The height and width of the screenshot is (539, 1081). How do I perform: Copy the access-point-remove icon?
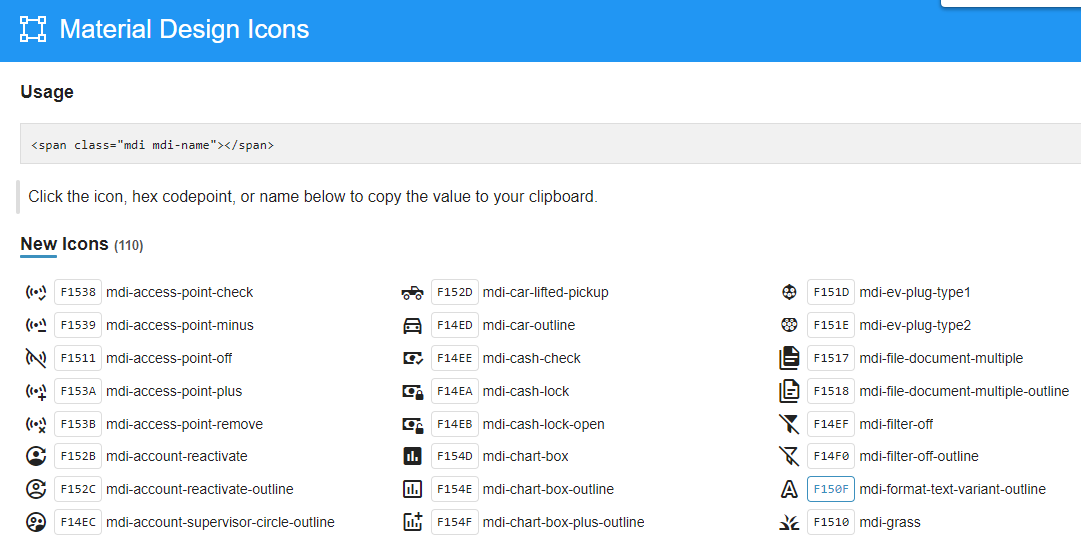[x=36, y=424]
